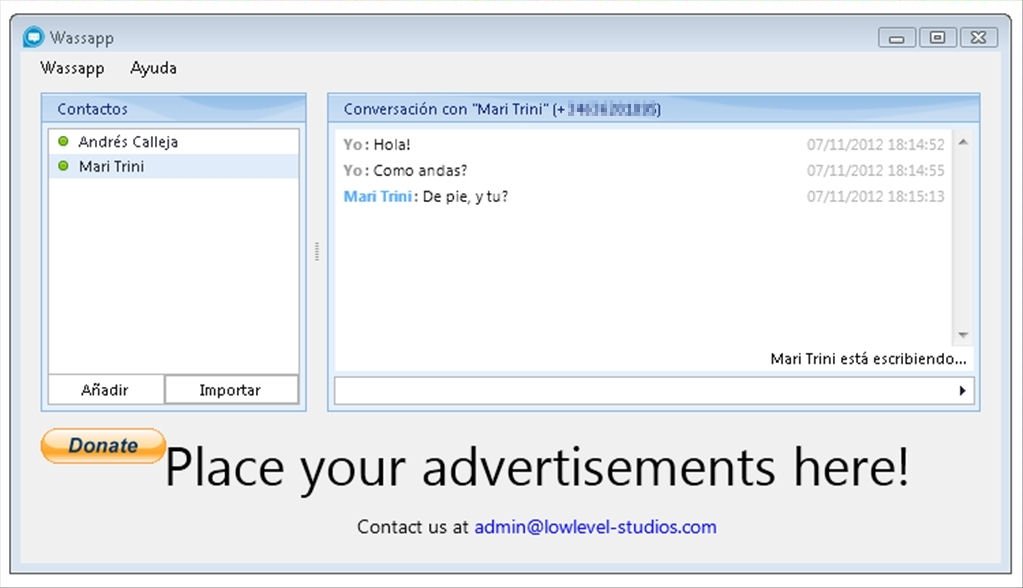Click the timestamp 07/11/2012 18:14:55
The height and width of the screenshot is (588, 1023).
[876, 171]
